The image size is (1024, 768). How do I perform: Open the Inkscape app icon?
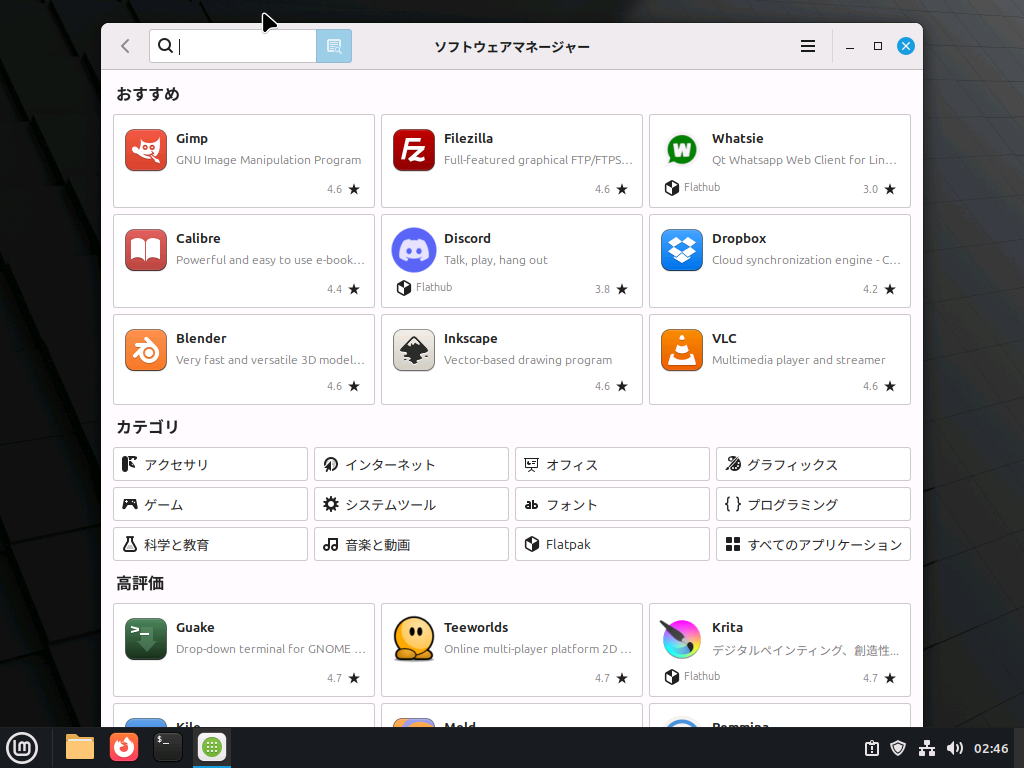coord(414,350)
